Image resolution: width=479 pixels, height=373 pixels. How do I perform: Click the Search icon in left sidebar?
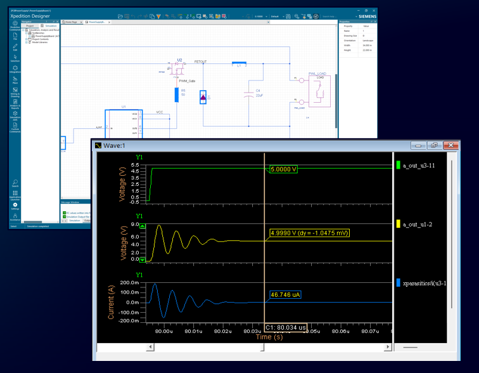[15, 183]
